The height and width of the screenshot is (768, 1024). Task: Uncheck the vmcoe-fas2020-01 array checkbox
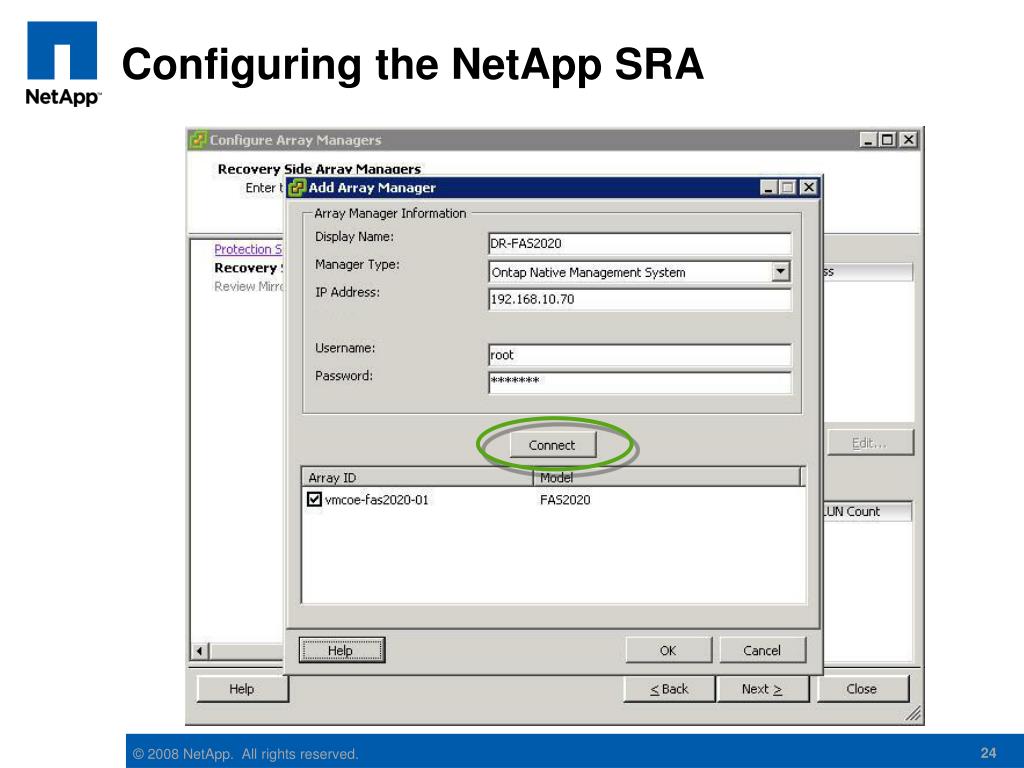click(x=314, y=500)
